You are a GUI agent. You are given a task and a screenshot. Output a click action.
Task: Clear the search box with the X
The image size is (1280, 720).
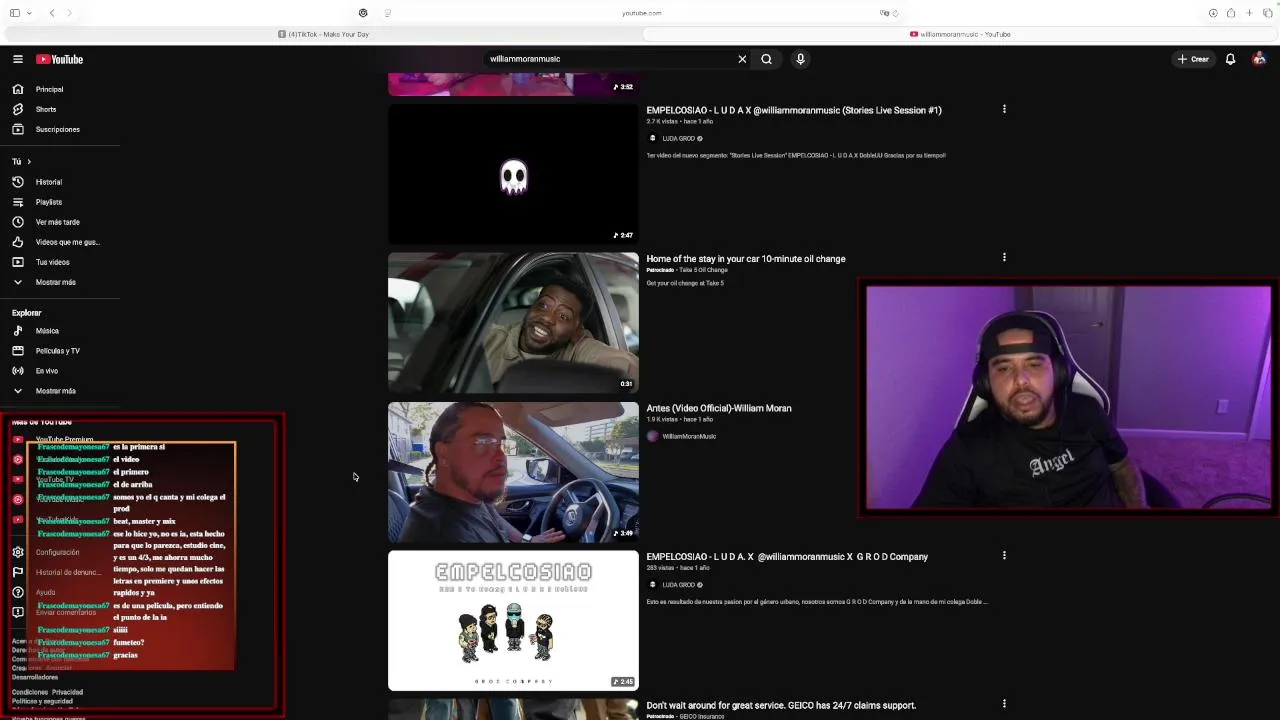pos(742,59)
